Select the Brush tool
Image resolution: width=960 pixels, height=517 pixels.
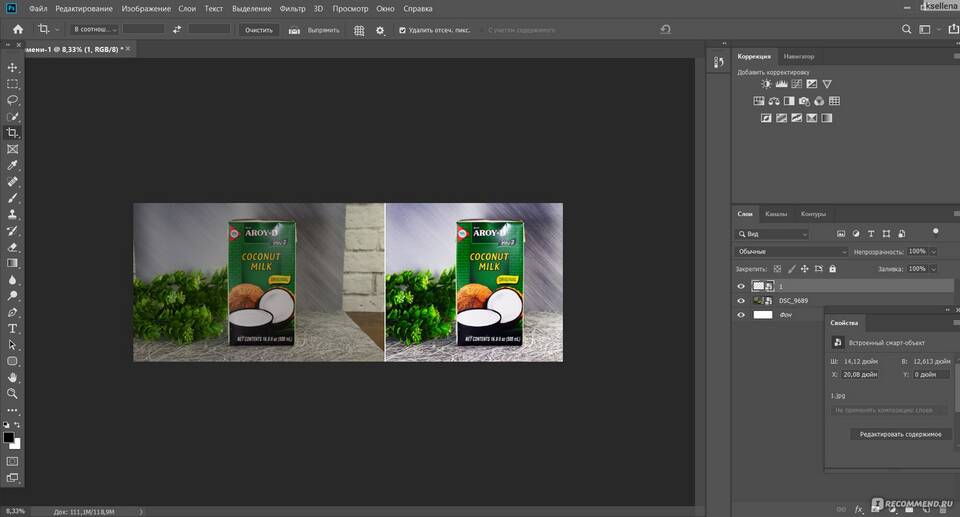[x=12, y=198]
